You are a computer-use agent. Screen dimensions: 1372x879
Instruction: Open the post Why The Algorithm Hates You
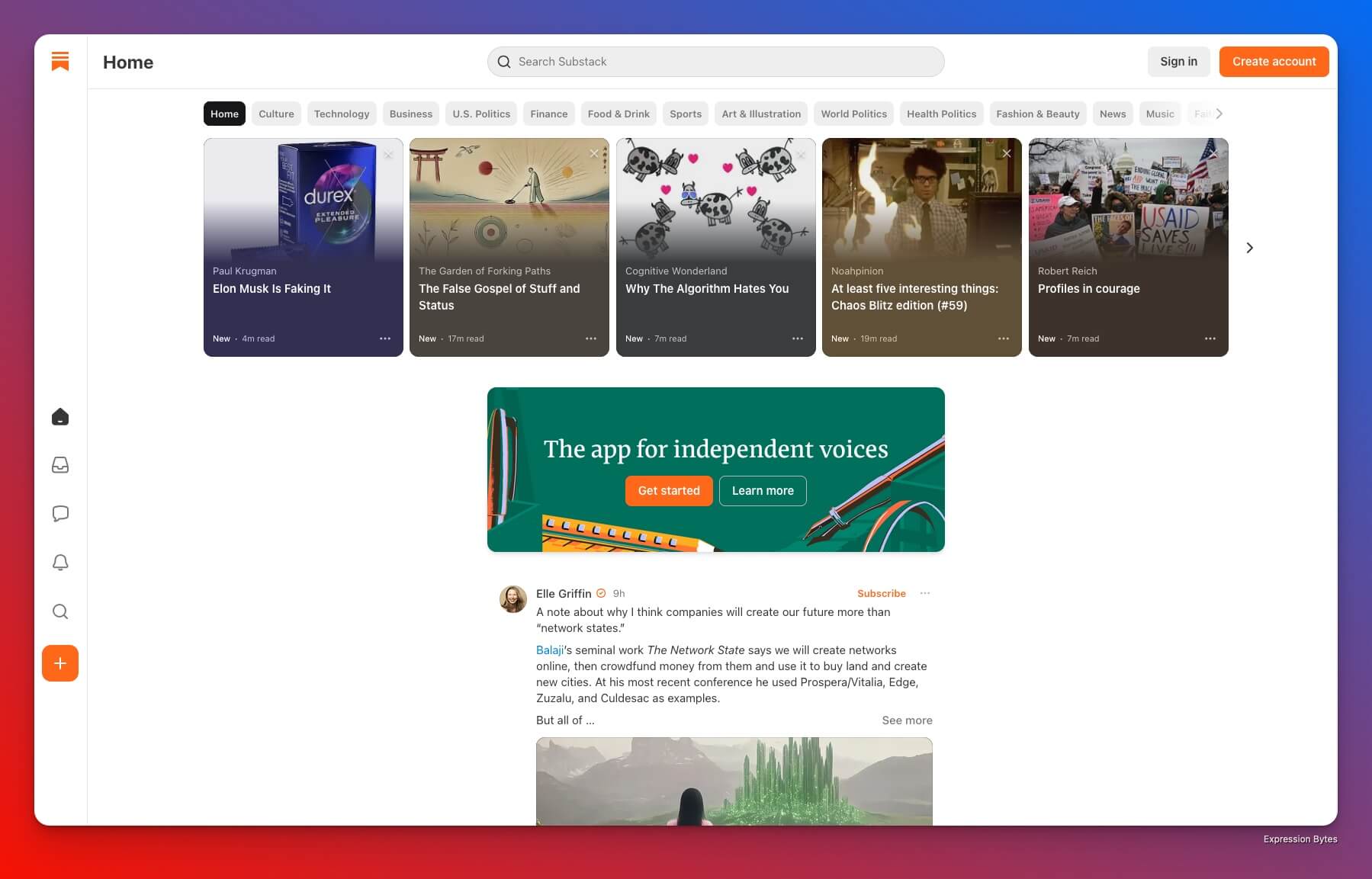707,289
